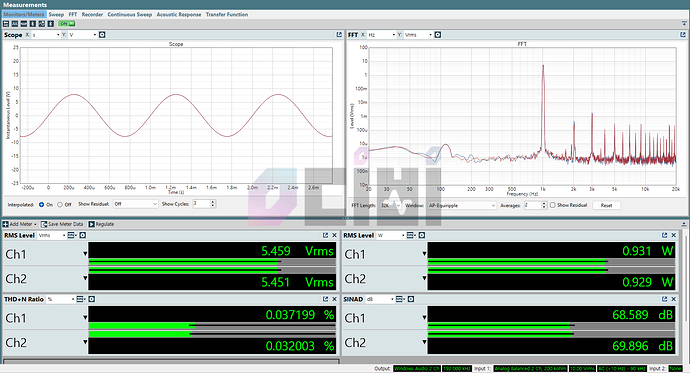690x373 pixels.
Task: Switch to Monitors/Meters tab
Action: tap(24, 15)
